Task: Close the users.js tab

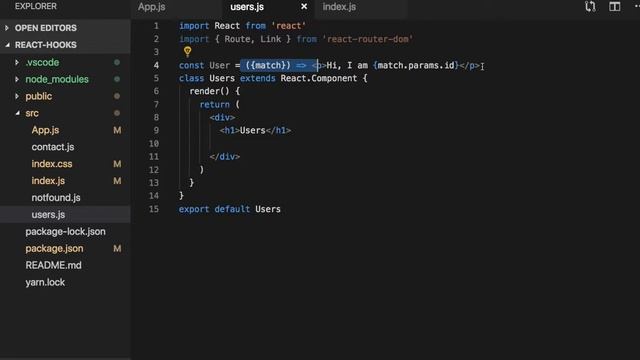Action: click(304, 7)
